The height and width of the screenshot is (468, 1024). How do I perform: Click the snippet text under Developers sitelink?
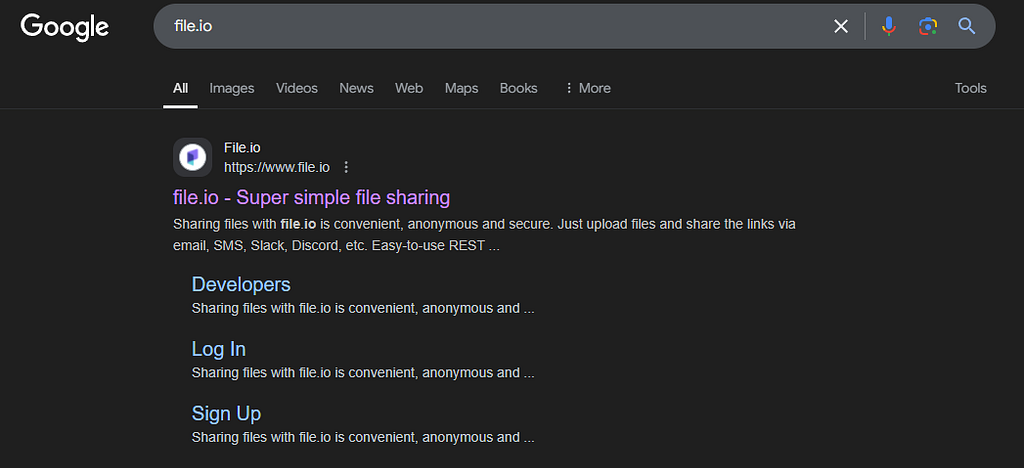click(363, 309)
